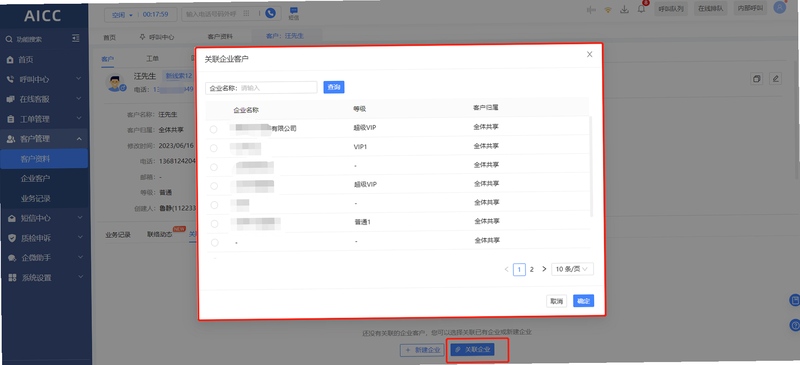Viewport: 800px width, 365px height.
Task: Open the 在线排队 button
Action: pyautogui.click(x=711, y=9)
